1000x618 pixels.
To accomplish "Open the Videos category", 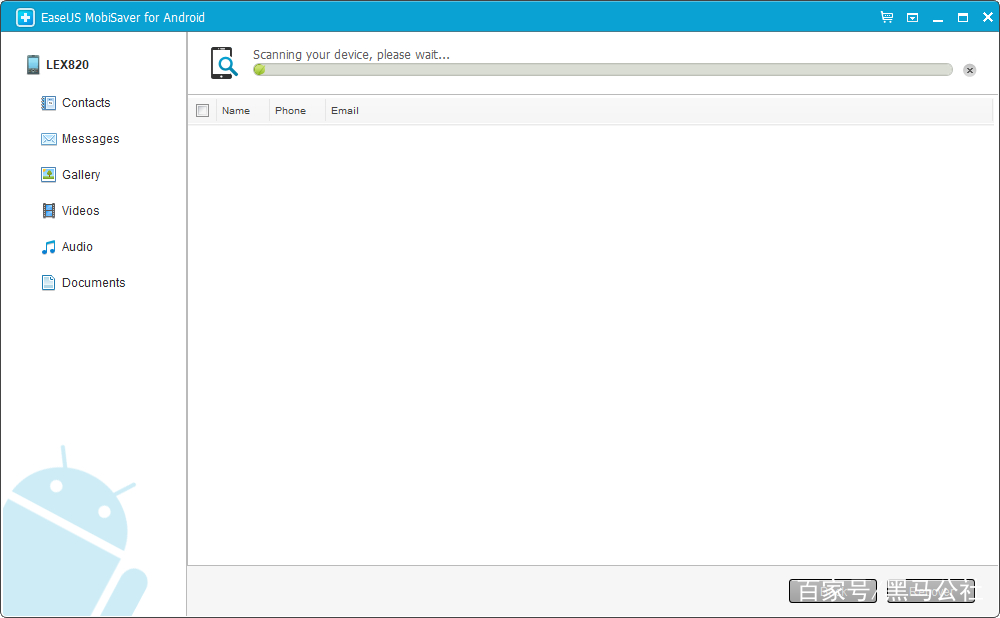I will (80, 210).
